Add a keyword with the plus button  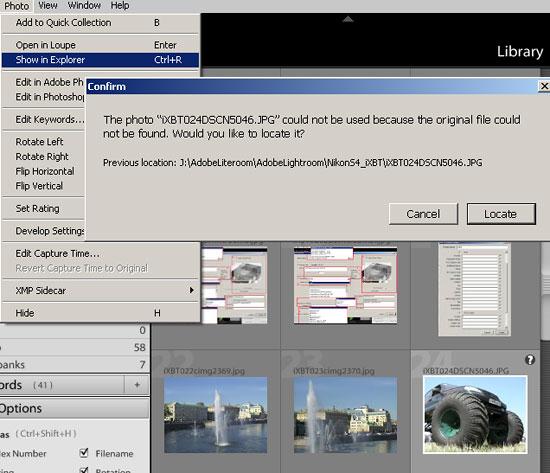tap(137, 385)
